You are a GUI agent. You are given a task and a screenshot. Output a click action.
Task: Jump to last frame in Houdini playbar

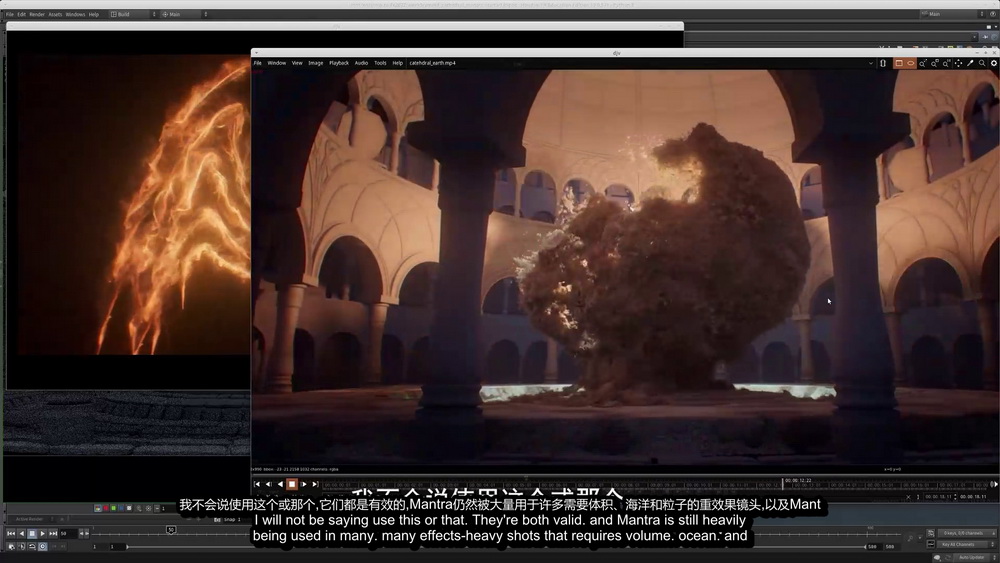pos(53,534)
